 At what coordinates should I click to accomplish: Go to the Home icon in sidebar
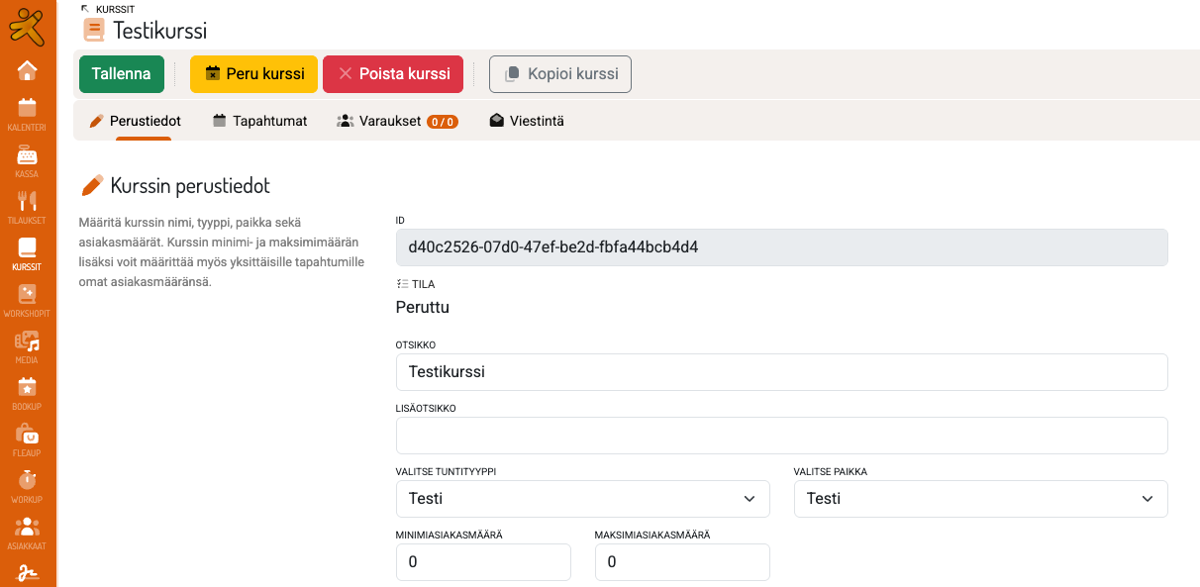tap(27, 71)
